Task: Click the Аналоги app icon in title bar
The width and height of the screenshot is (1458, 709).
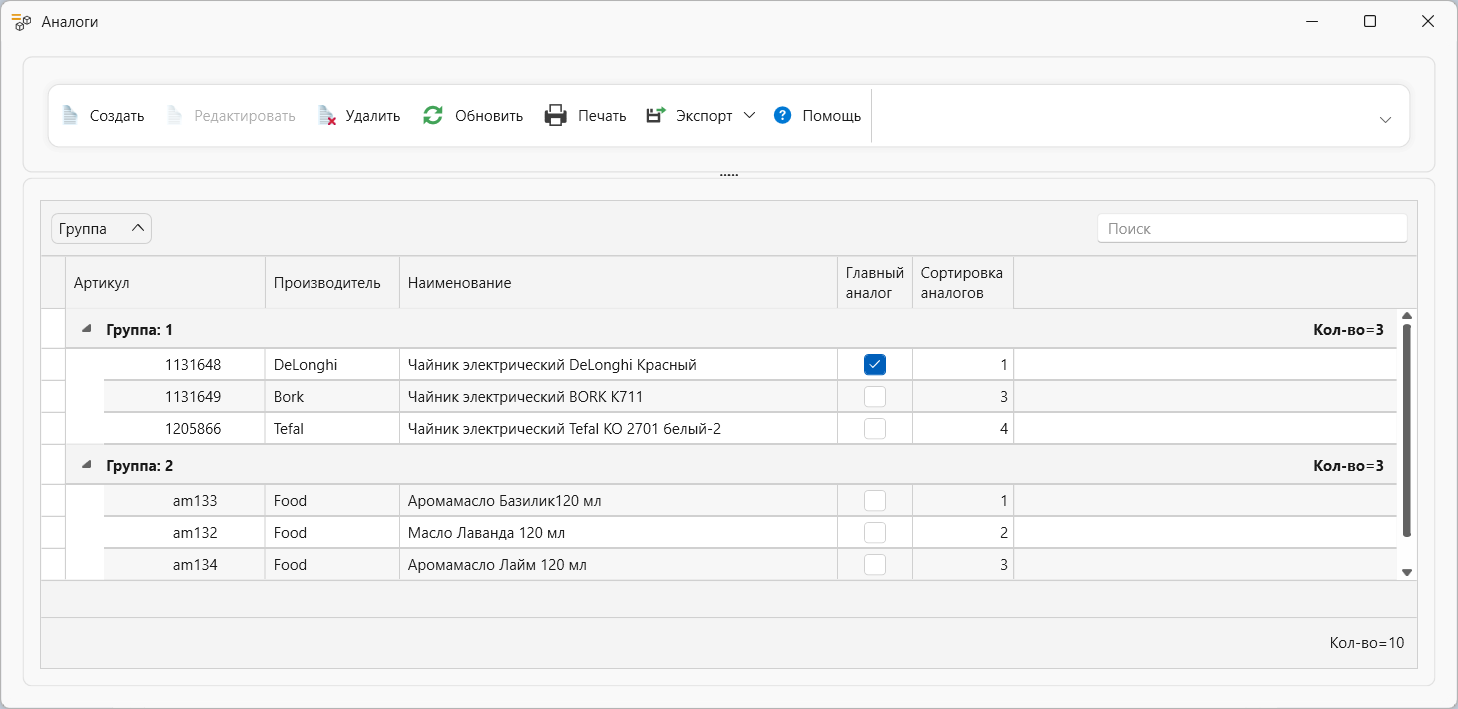Action: (x=21, y=21)
